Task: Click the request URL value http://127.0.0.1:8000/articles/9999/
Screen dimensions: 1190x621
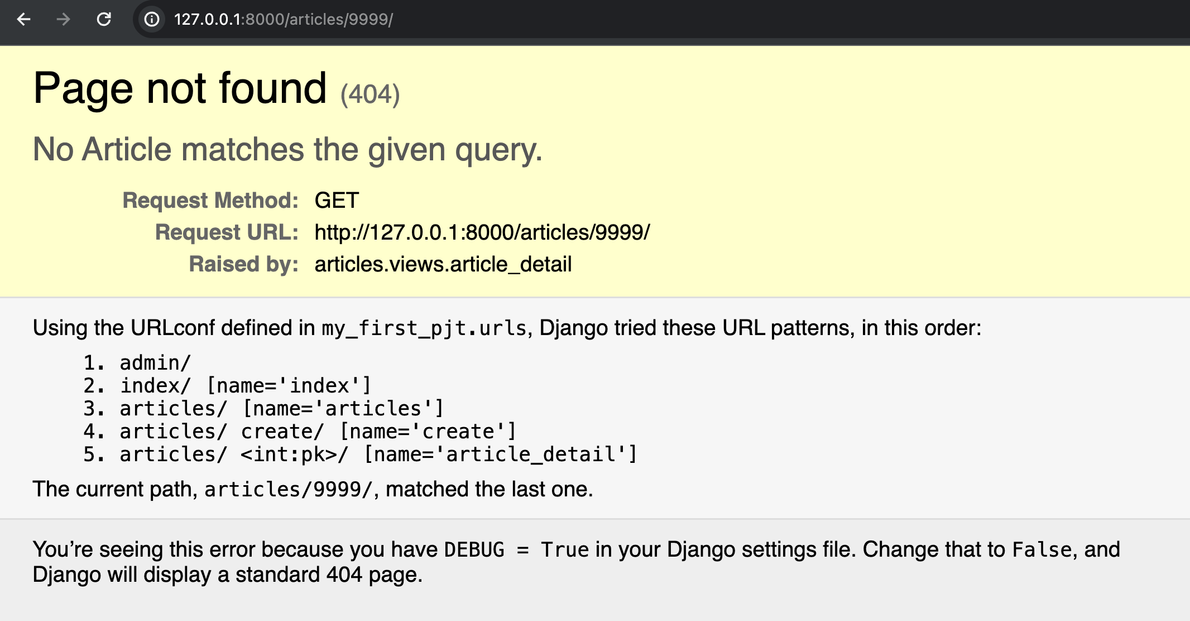Action: point(482,232)
